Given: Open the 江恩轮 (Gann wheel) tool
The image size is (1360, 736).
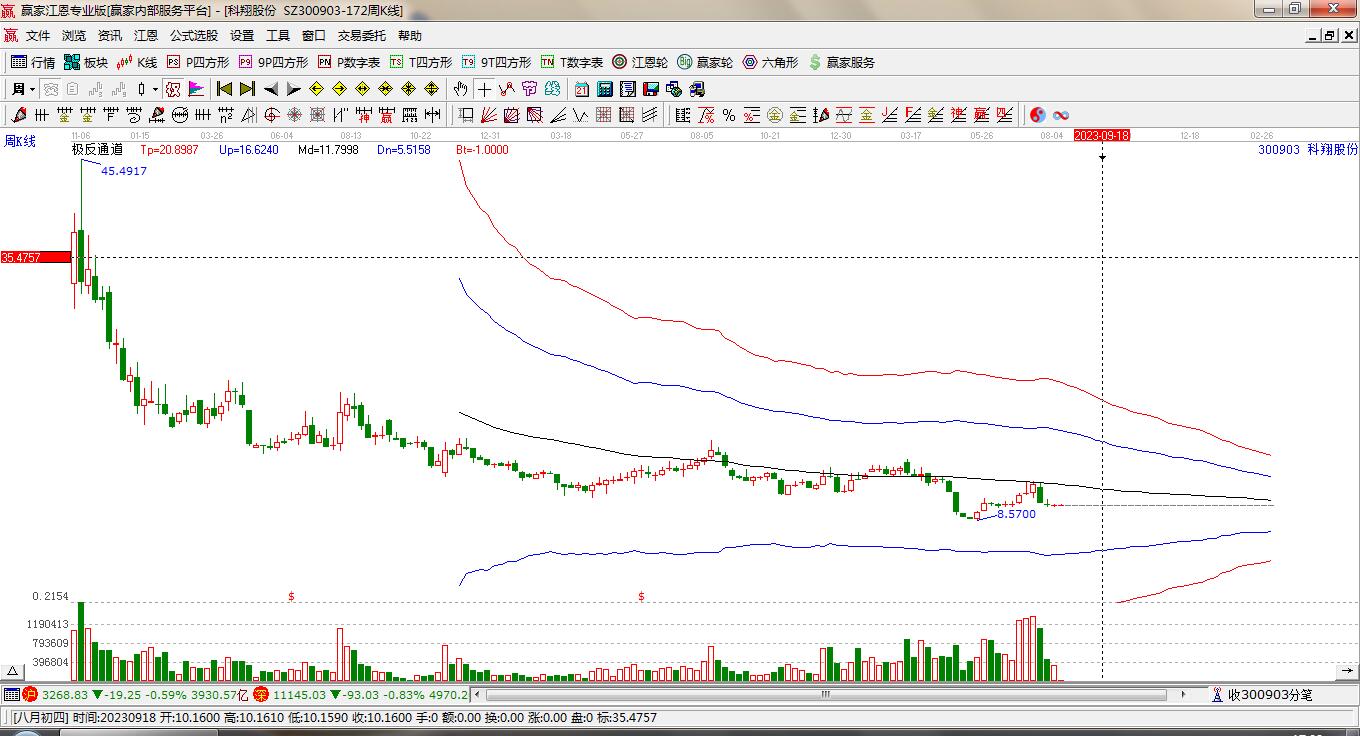Looking at the screenshot, I should click(640, 62).
